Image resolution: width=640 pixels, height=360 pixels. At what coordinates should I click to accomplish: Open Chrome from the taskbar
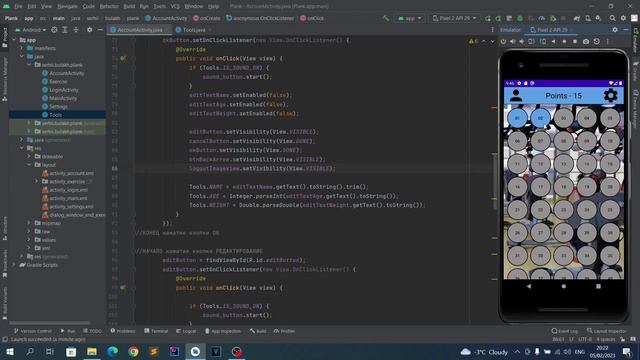point(133,351)
